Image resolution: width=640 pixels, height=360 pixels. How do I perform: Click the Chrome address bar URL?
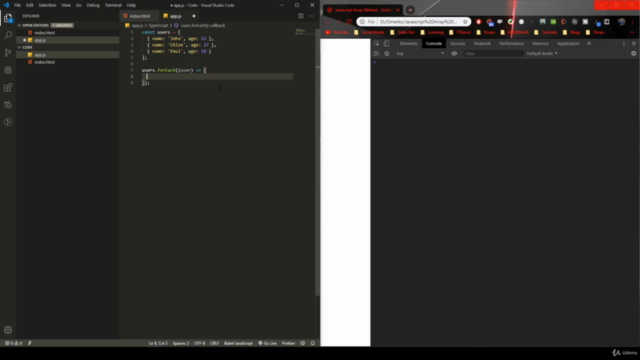(418, 22)
